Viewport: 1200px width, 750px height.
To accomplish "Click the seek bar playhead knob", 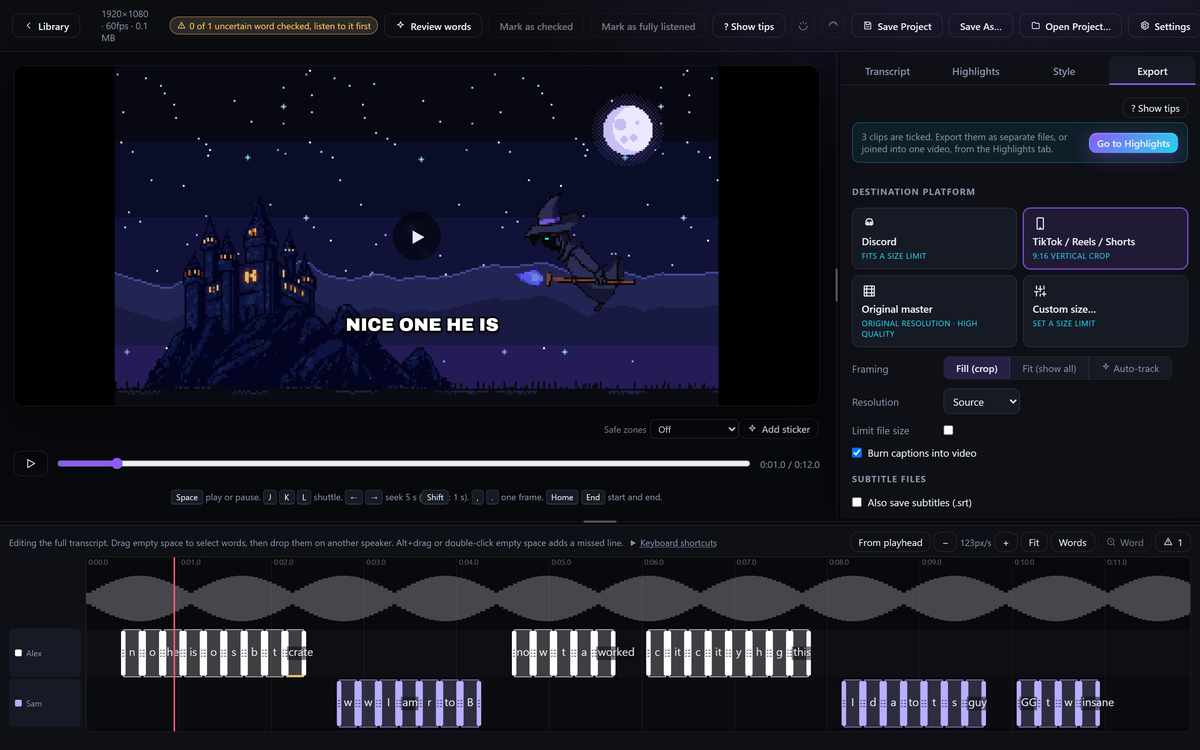I will (117, 463).
